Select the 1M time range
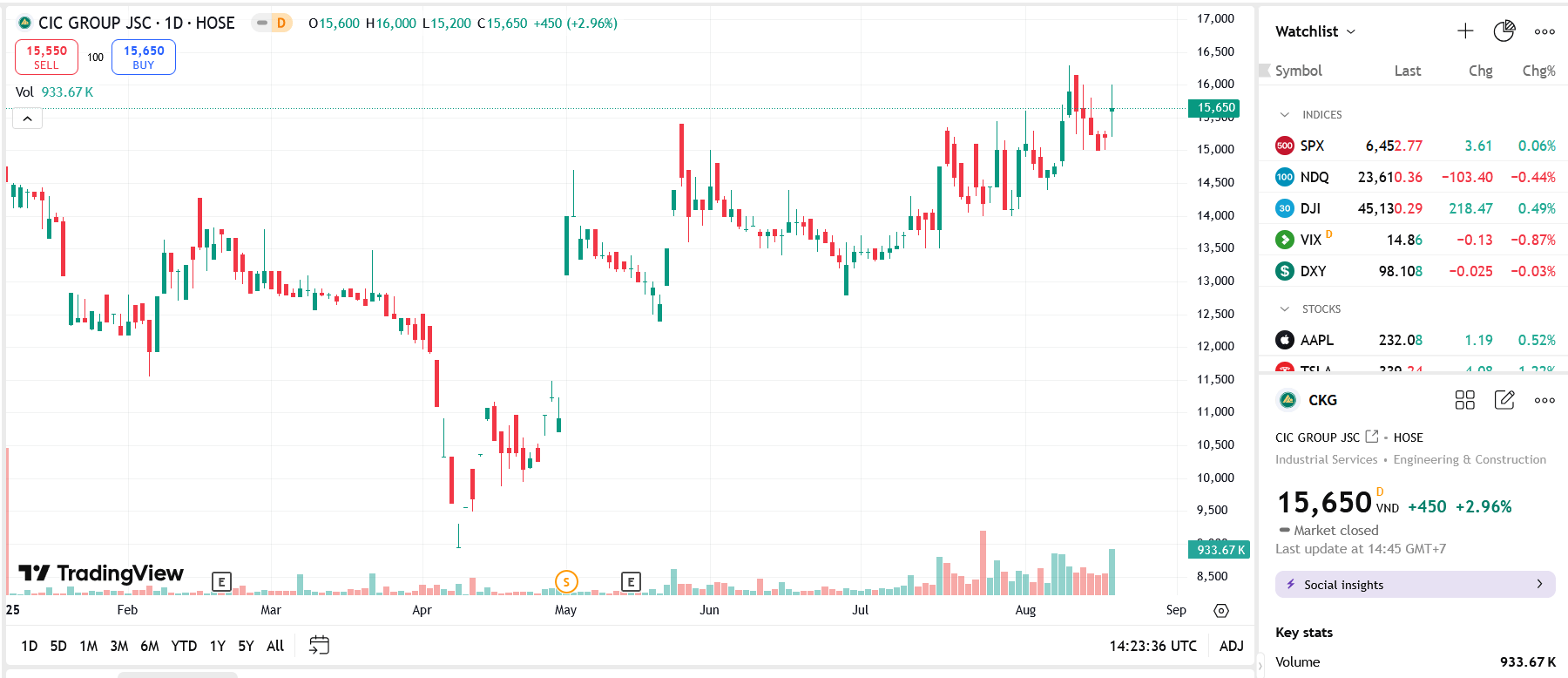Viewport: 1568px width, 678px height. coord(88,646)
